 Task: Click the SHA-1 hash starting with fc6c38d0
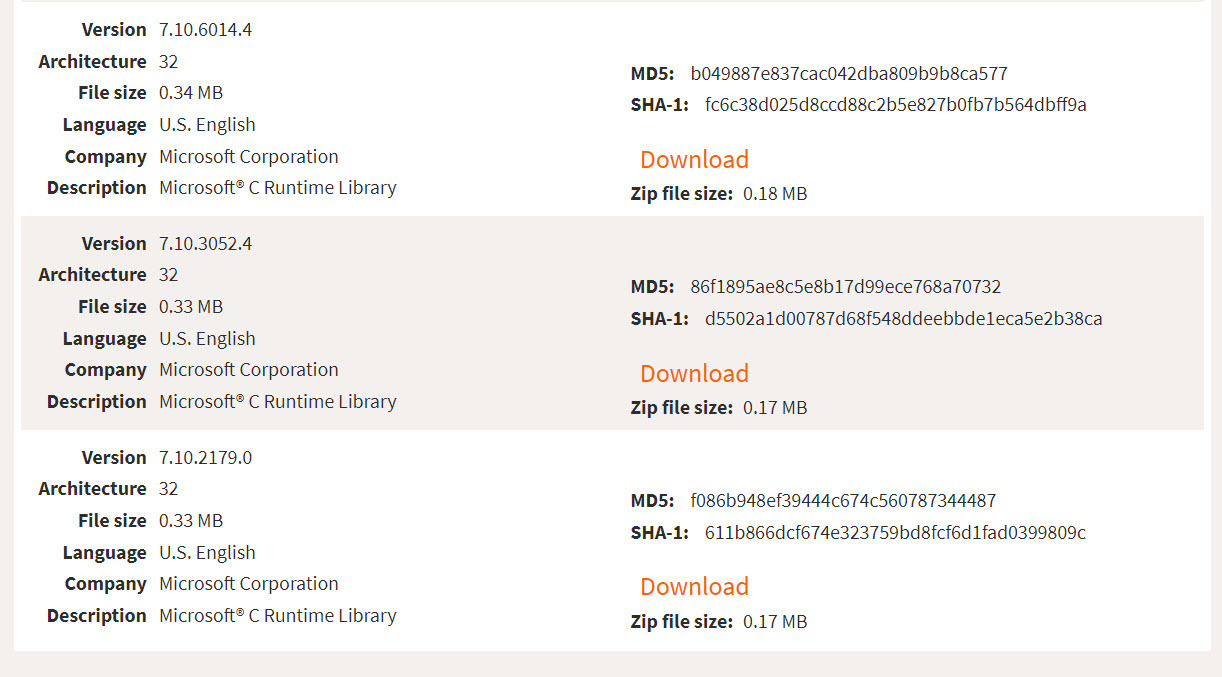pyautogui.click(x=895, y=105)
